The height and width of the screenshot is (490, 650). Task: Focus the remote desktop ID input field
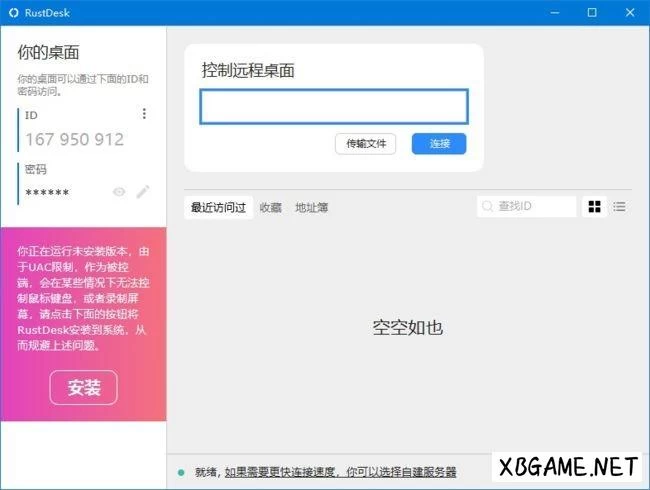coord(334,107)
